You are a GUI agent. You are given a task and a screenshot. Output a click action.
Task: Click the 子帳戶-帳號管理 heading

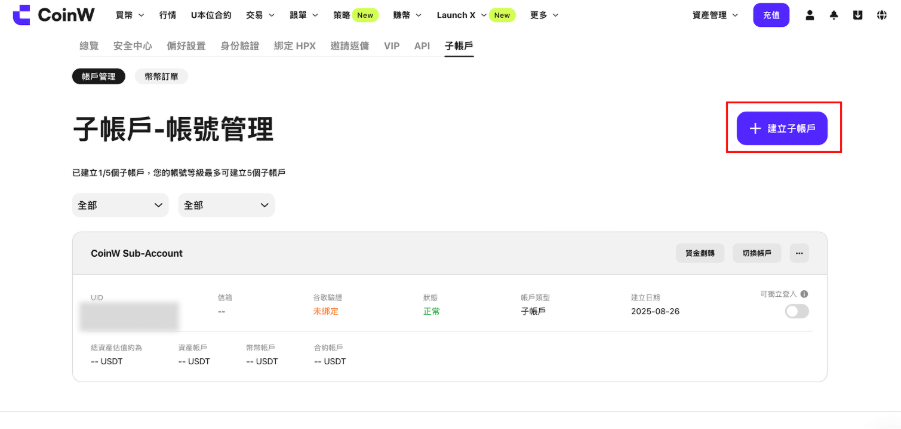[173, 129]
